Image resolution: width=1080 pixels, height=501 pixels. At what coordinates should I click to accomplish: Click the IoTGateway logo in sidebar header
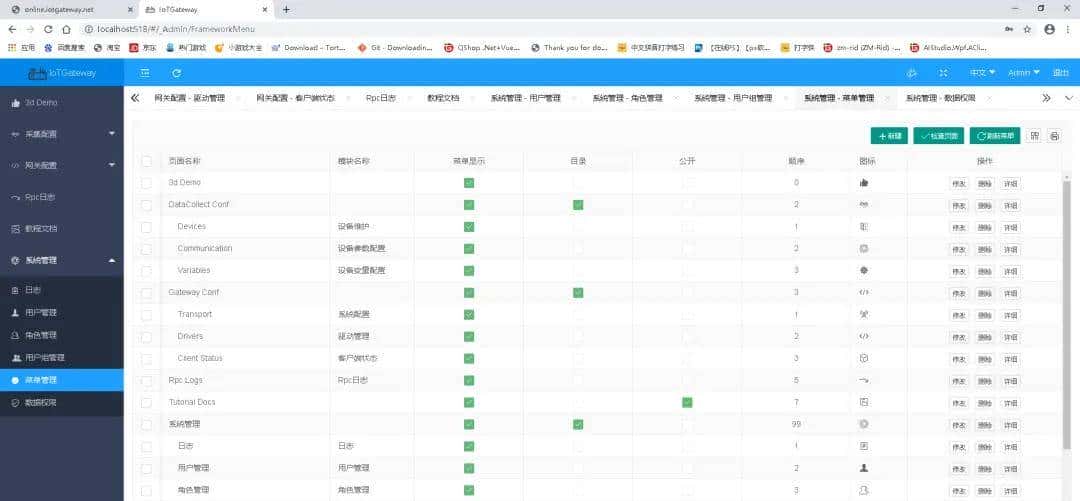(62, 72)
